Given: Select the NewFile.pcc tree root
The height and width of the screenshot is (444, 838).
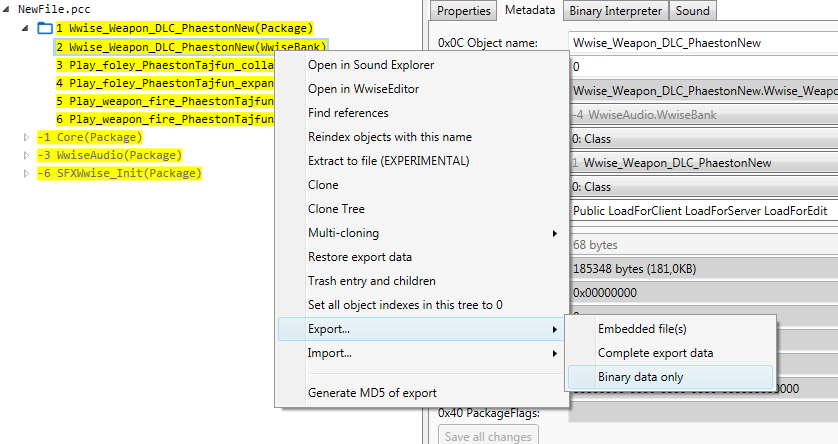Looking at the screenshot, I should (x=54, y=9).
